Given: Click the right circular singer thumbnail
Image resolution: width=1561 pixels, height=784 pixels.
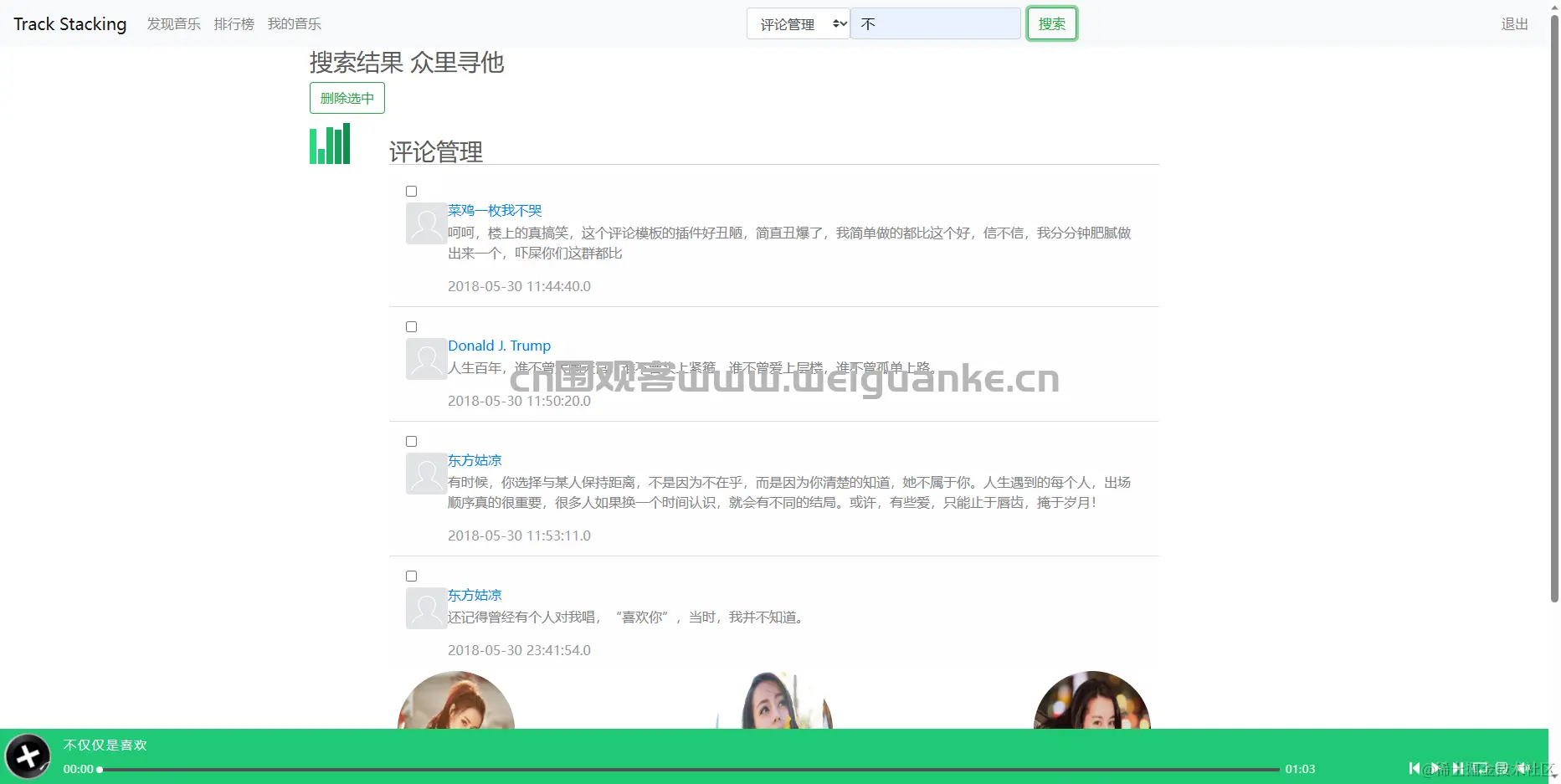Looking at the screenshot, I should point(1092,700).
